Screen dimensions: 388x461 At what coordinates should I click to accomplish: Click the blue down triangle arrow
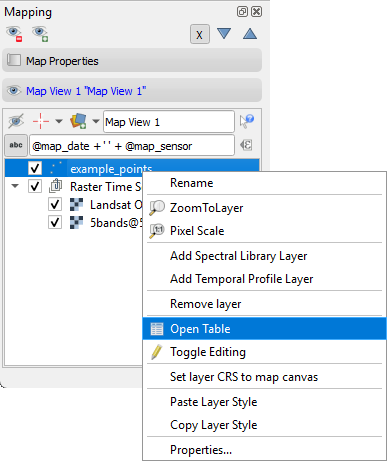[x=224, y=33]
